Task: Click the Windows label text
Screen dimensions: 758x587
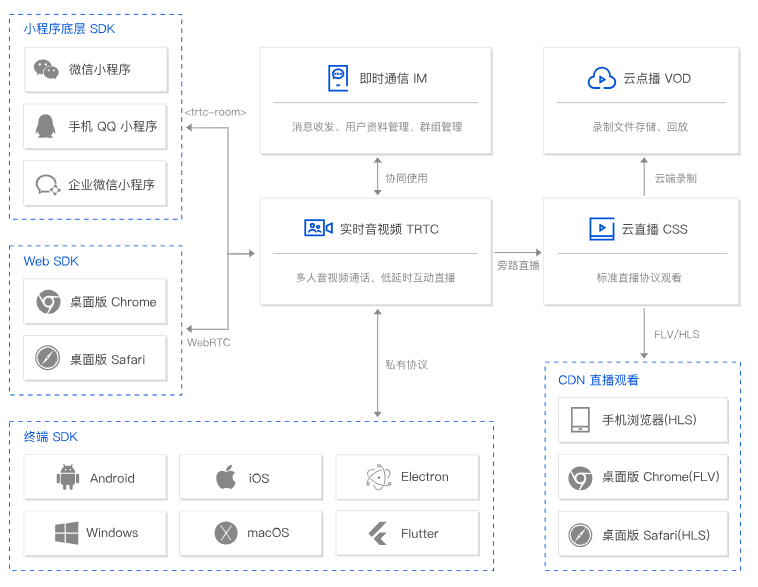Action: click(x=112, y=533)
